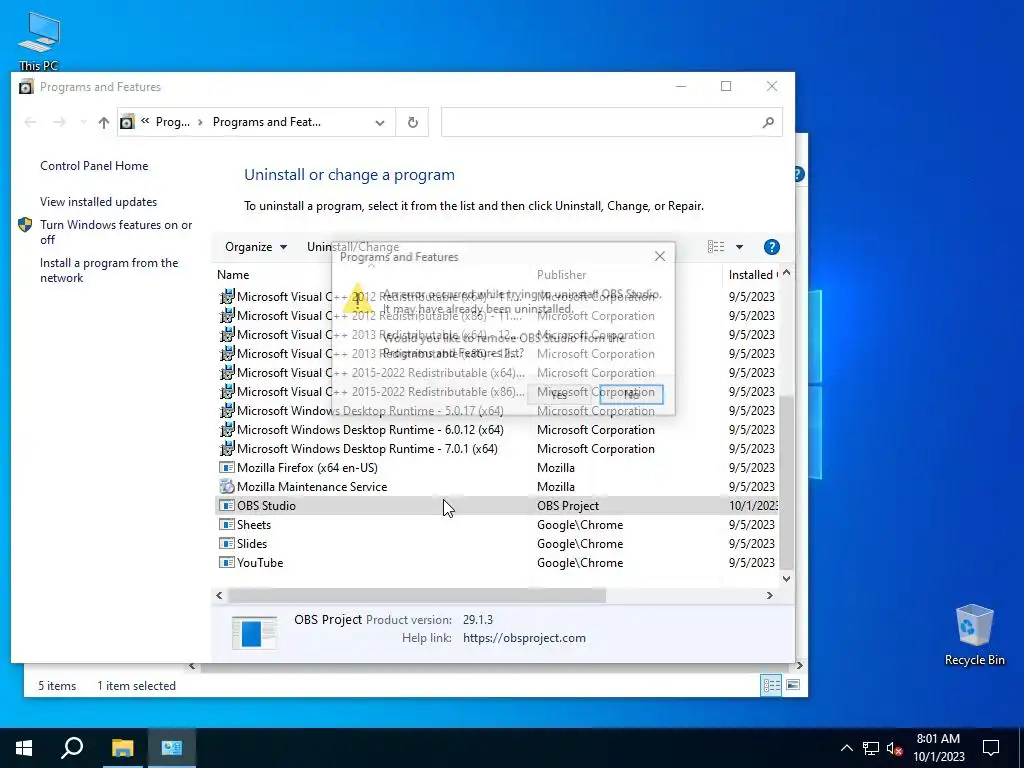Open Install a program from the network

tap(109, 270)
